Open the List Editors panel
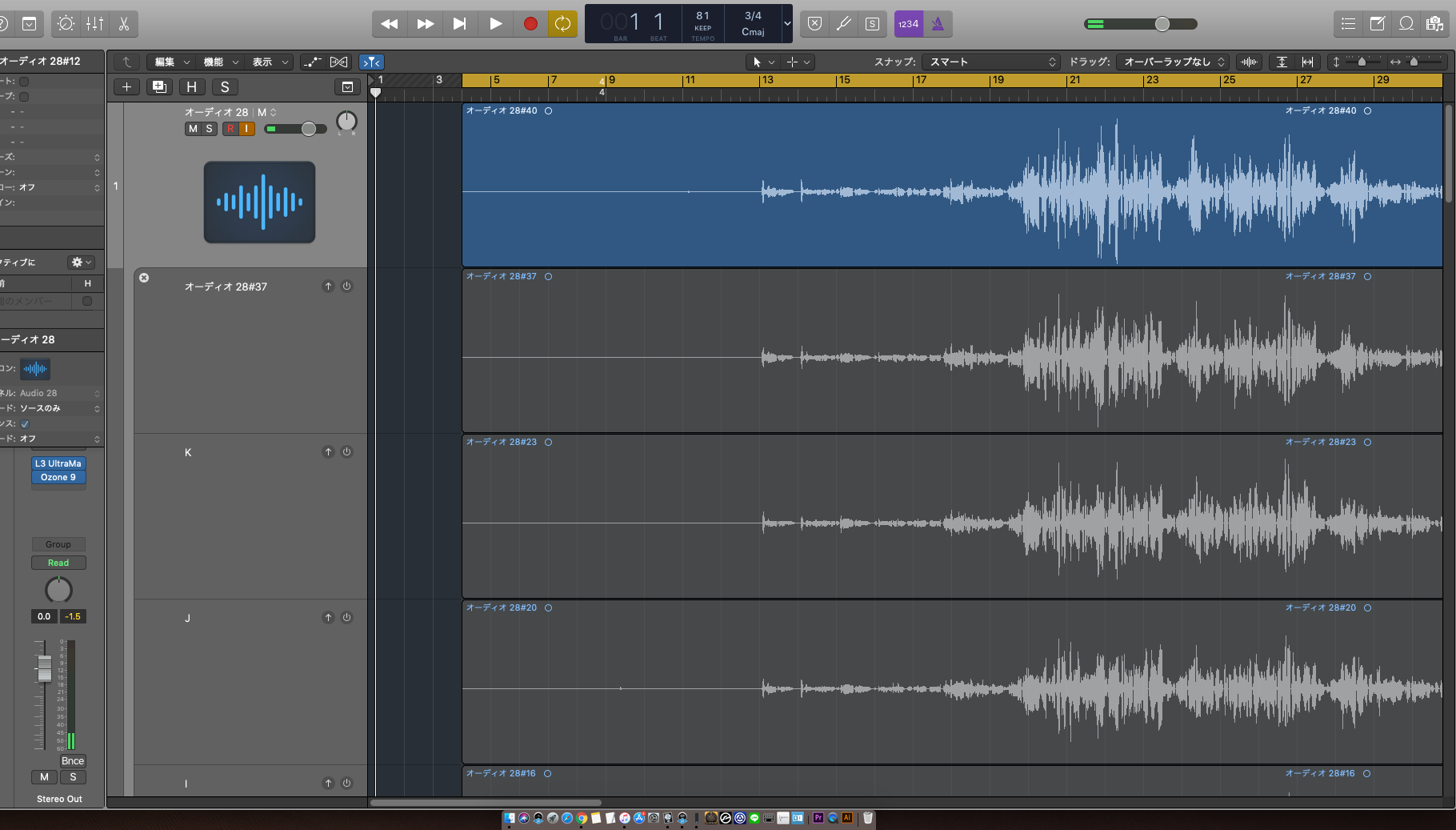This screenshot has width=1456, height=830. (x=1348, y=24)
